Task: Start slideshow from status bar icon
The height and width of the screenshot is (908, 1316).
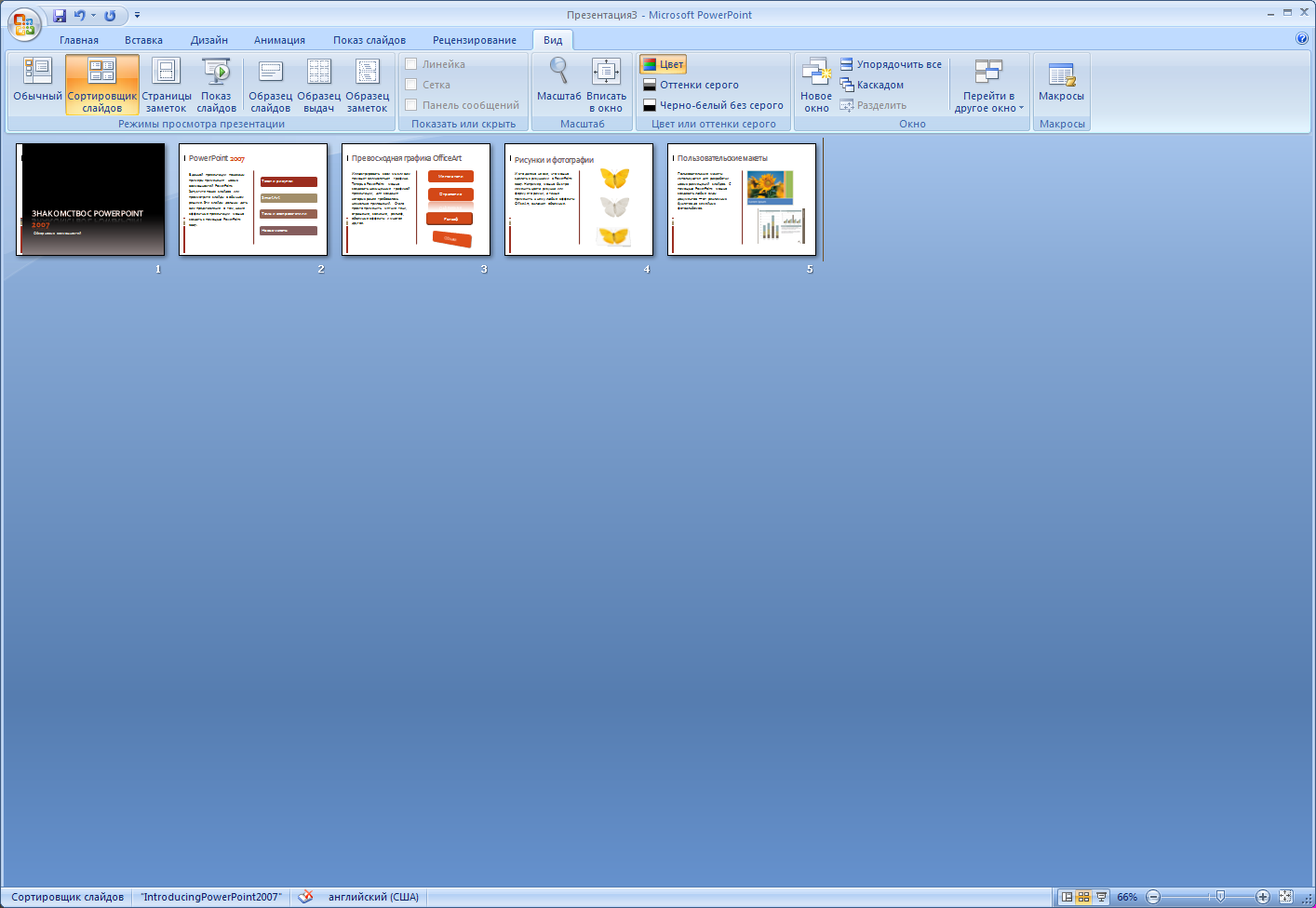Action: [1102, 897]
